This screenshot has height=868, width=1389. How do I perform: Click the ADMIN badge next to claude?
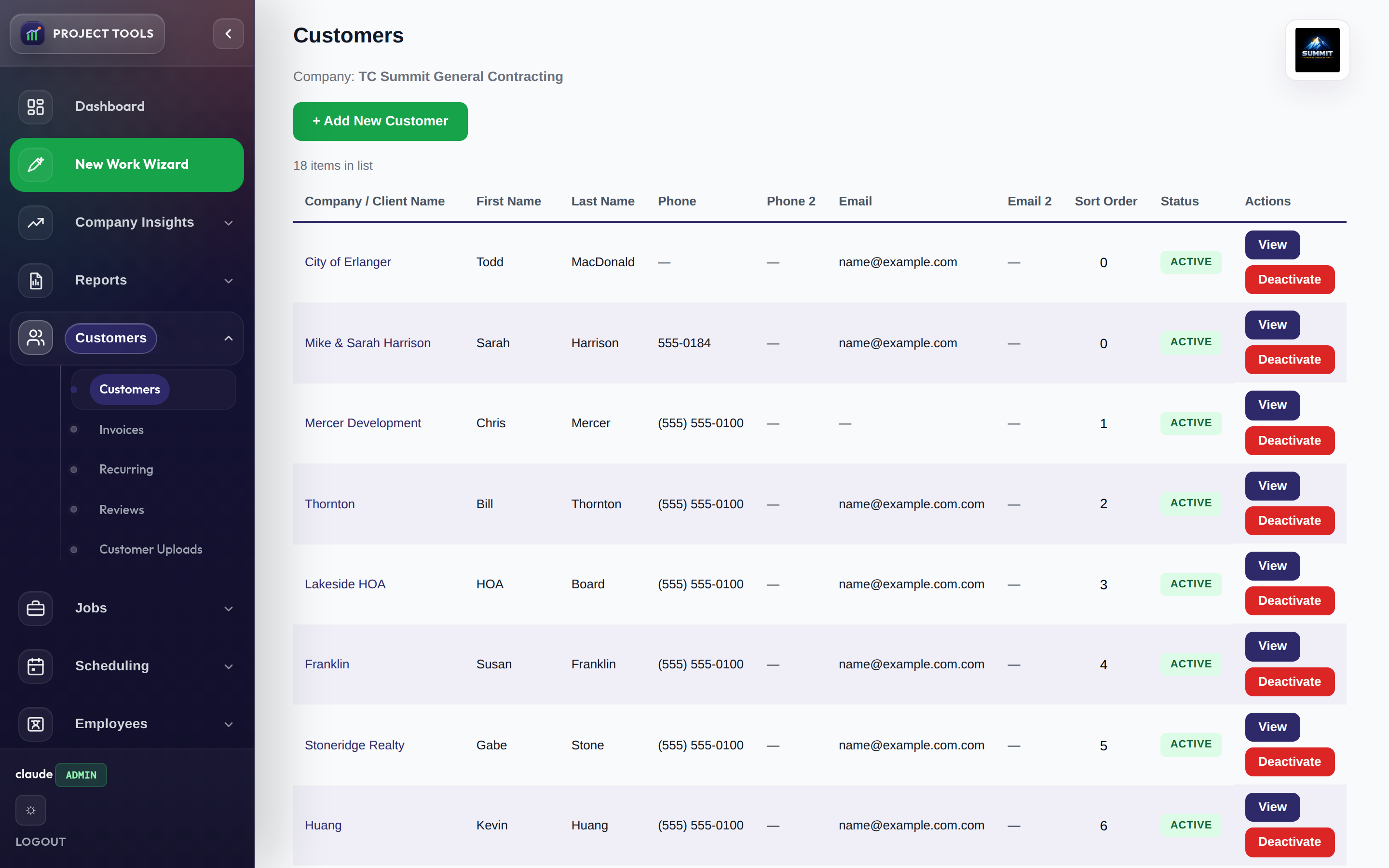pos(81,775)
